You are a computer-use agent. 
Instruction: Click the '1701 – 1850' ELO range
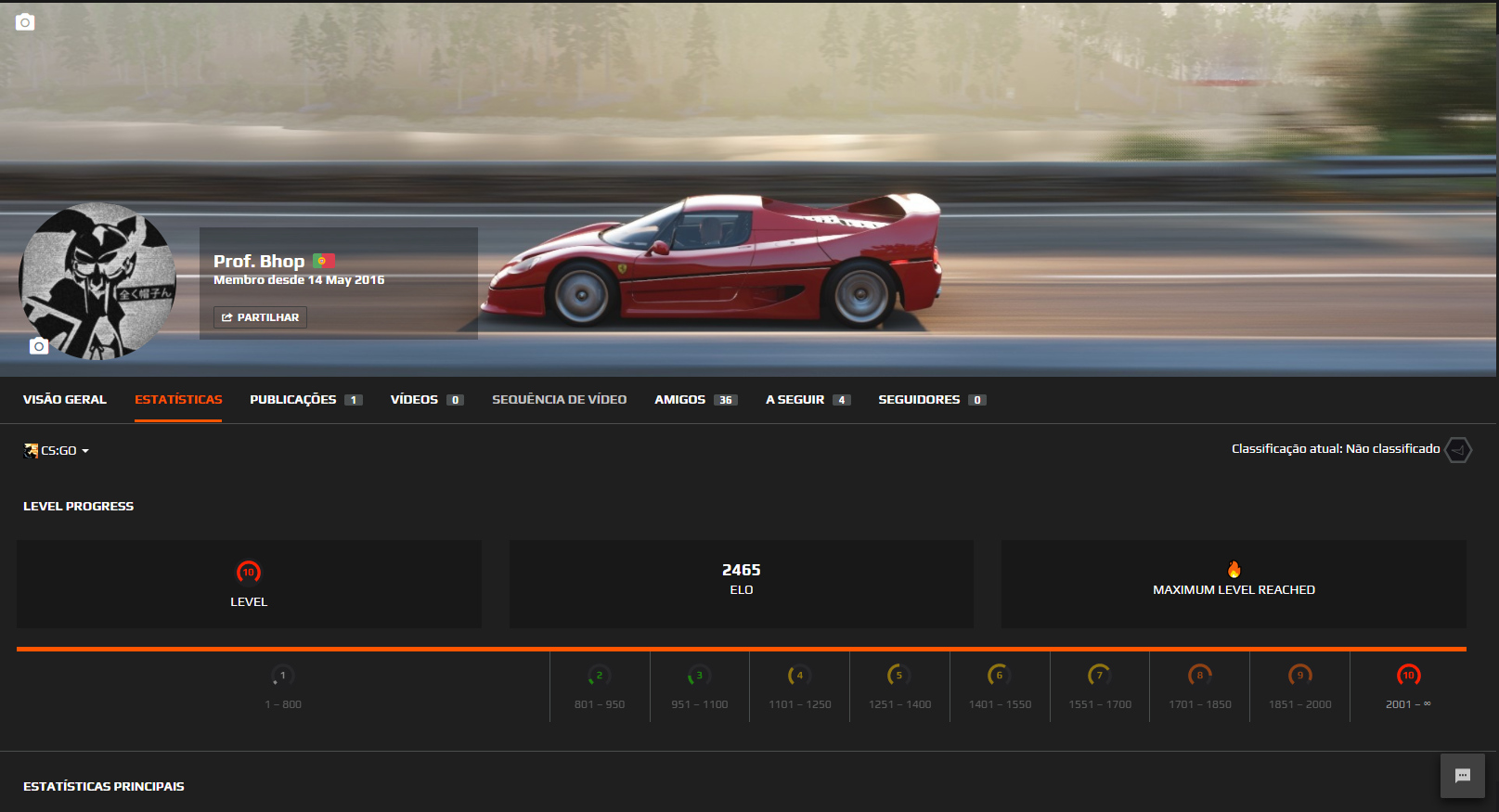tap(1200, 704)
